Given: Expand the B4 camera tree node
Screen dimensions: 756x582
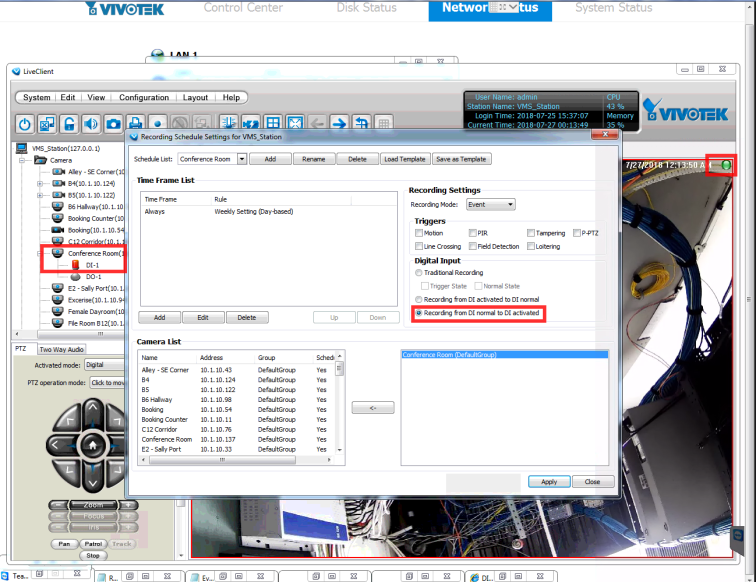Looking at the screenshot, I should pyautogui.click(x=39, y=183).
